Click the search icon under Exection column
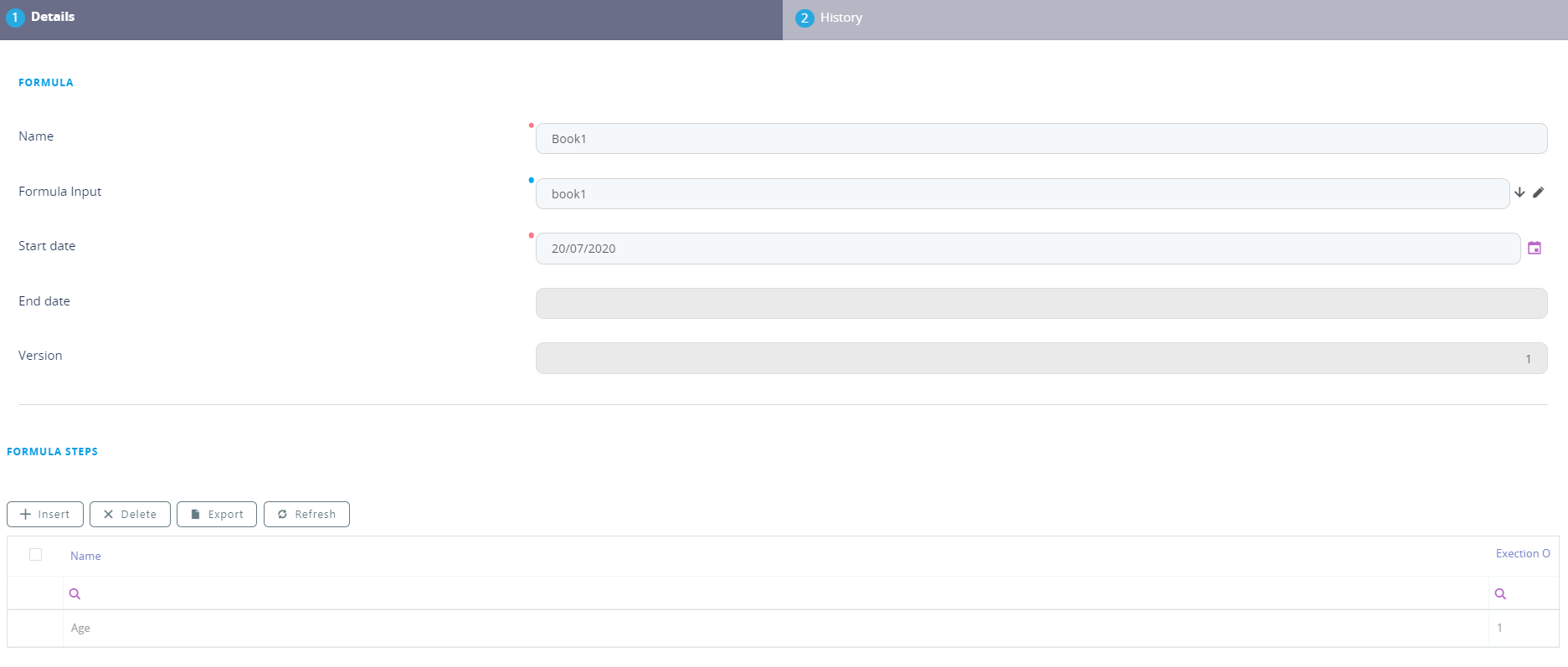Image resolution: width=1568 pixels, height=667 pixels. [1500, 594]
